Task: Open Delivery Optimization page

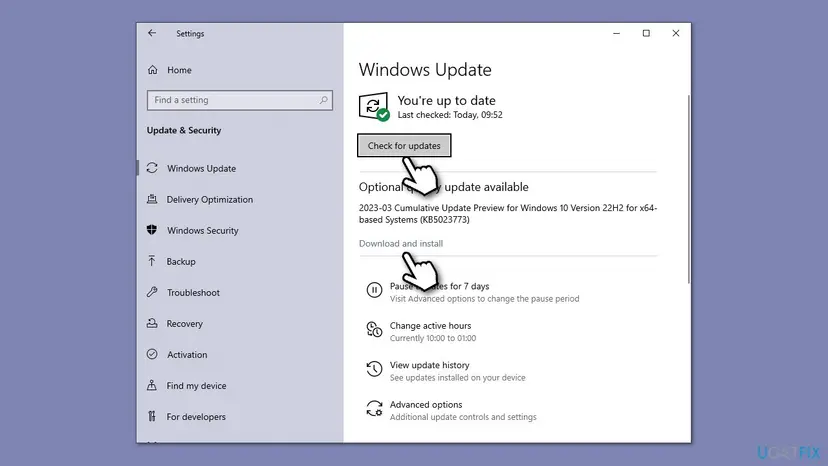Action: click(x=210, y=199)
